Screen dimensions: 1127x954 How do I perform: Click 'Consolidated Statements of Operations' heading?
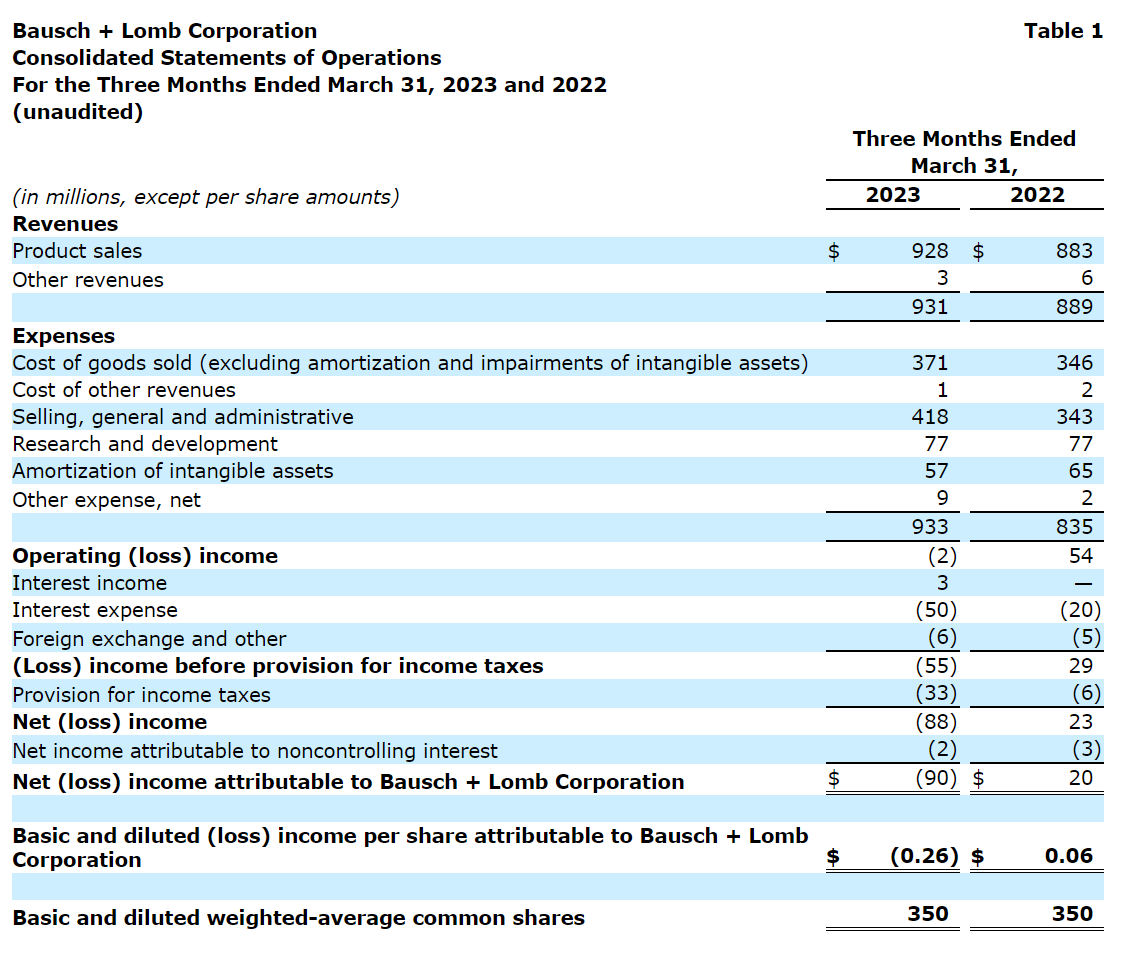(227, 58)
